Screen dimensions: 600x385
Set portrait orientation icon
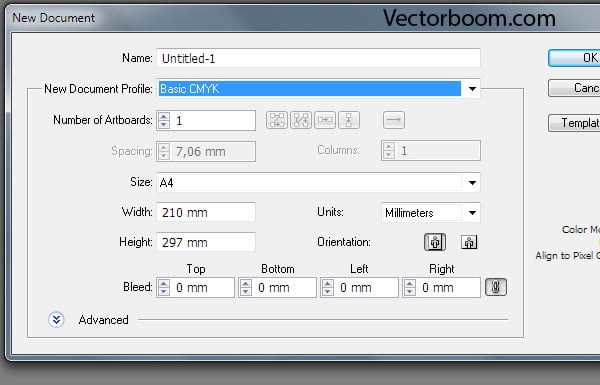(435, 242)
